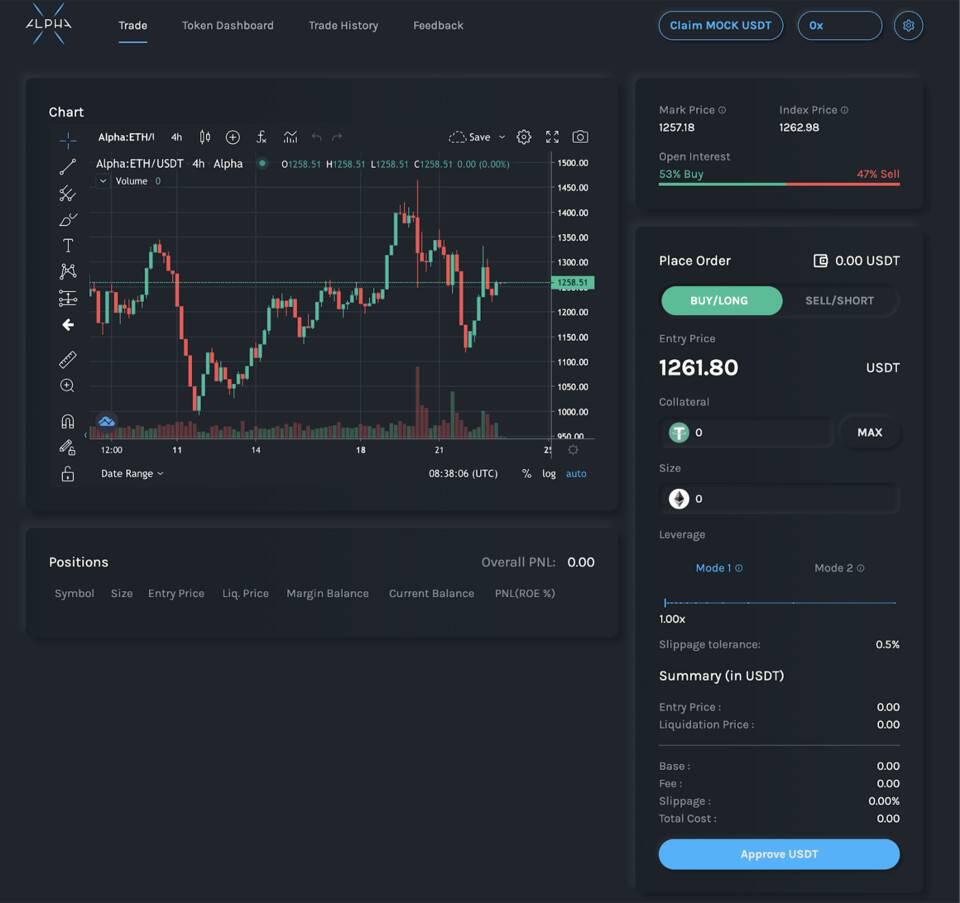Click the Alpha logo
The image size is (960, 903).
pos(48,24)
